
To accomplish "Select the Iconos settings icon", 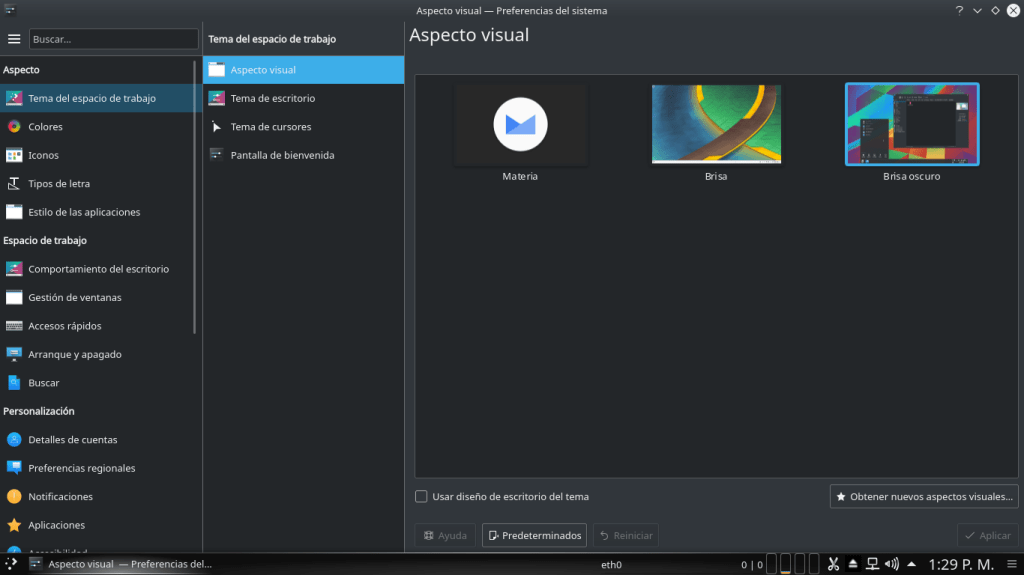I will (14, 155).
